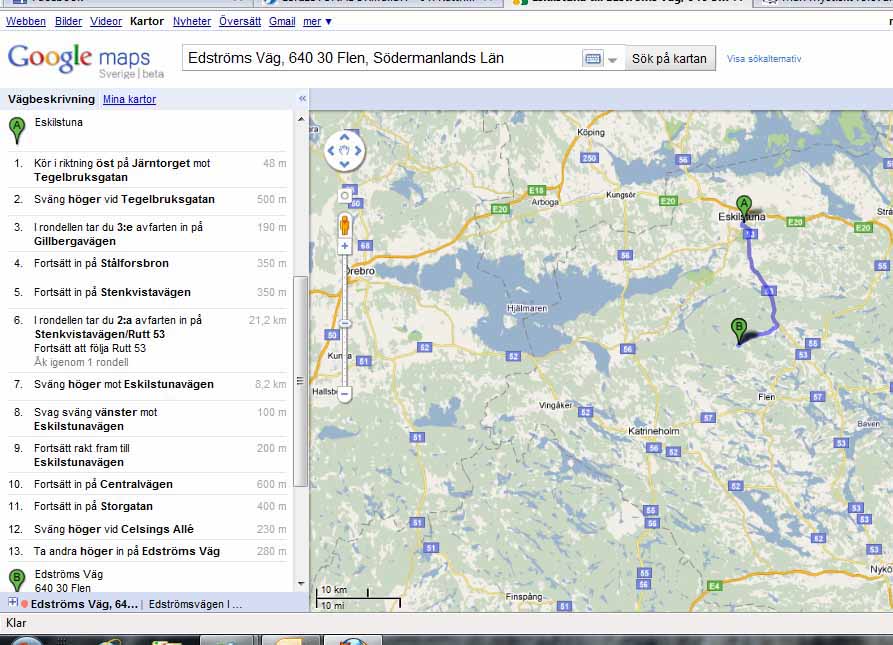Select step 3 rondellen to Gillbergavägen
This screenshot has width=893, height=645.
pos(147,234)
